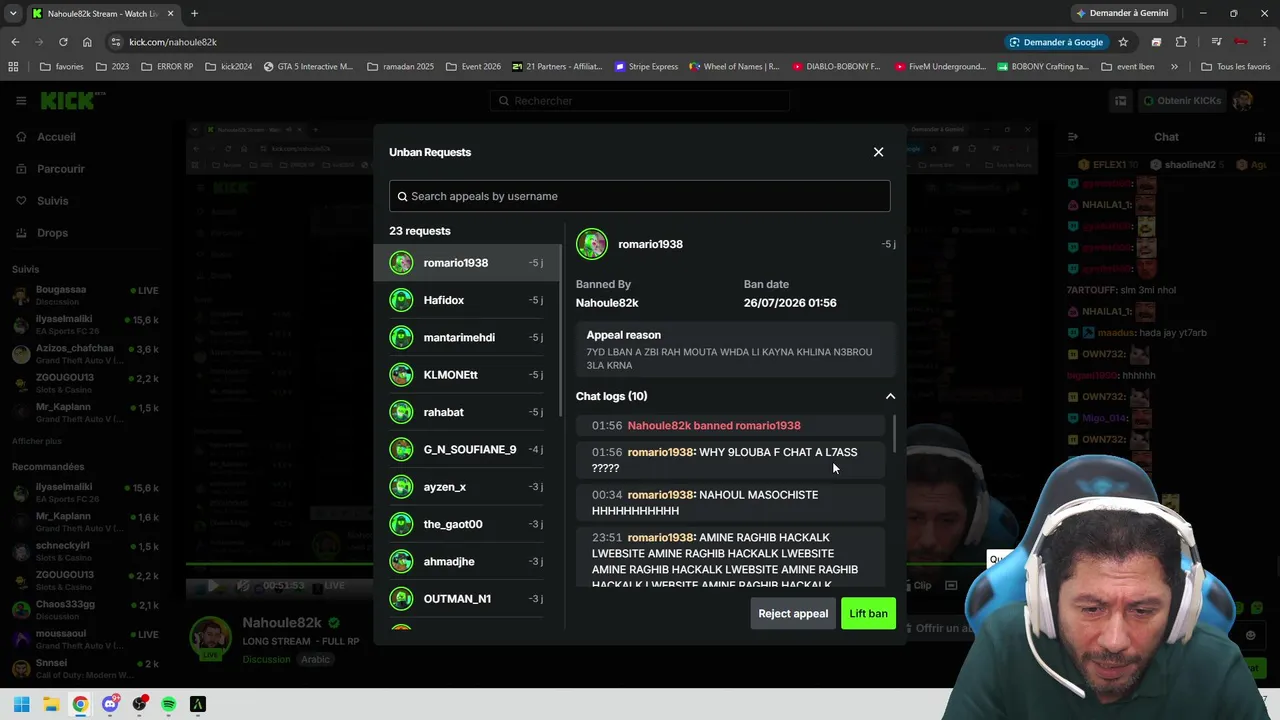Click the Rechercher search box
The width and height of the screenshot is (1280, 720).
640,101
